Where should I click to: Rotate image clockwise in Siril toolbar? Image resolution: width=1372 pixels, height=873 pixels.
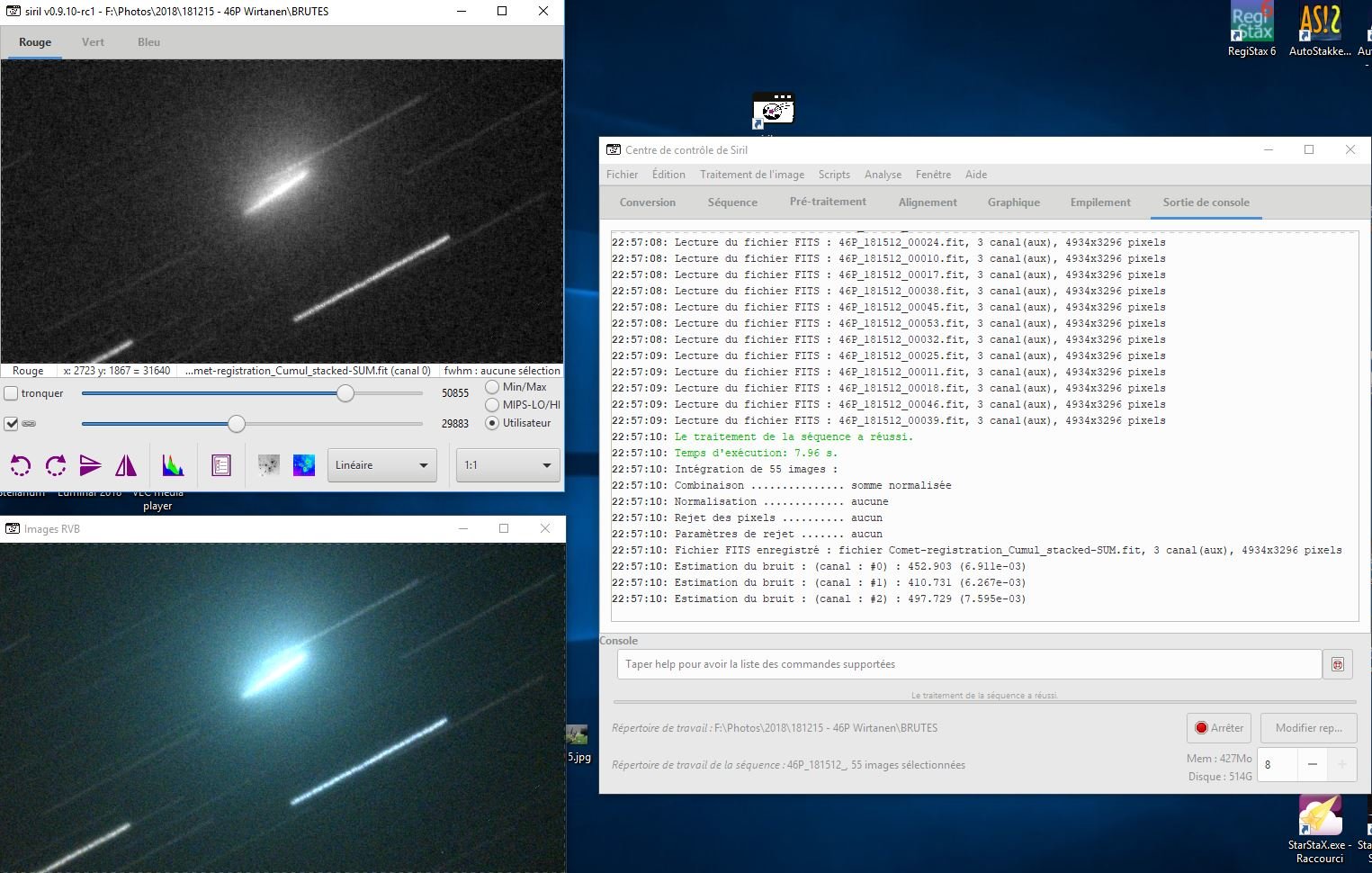(x=56, y=465)
